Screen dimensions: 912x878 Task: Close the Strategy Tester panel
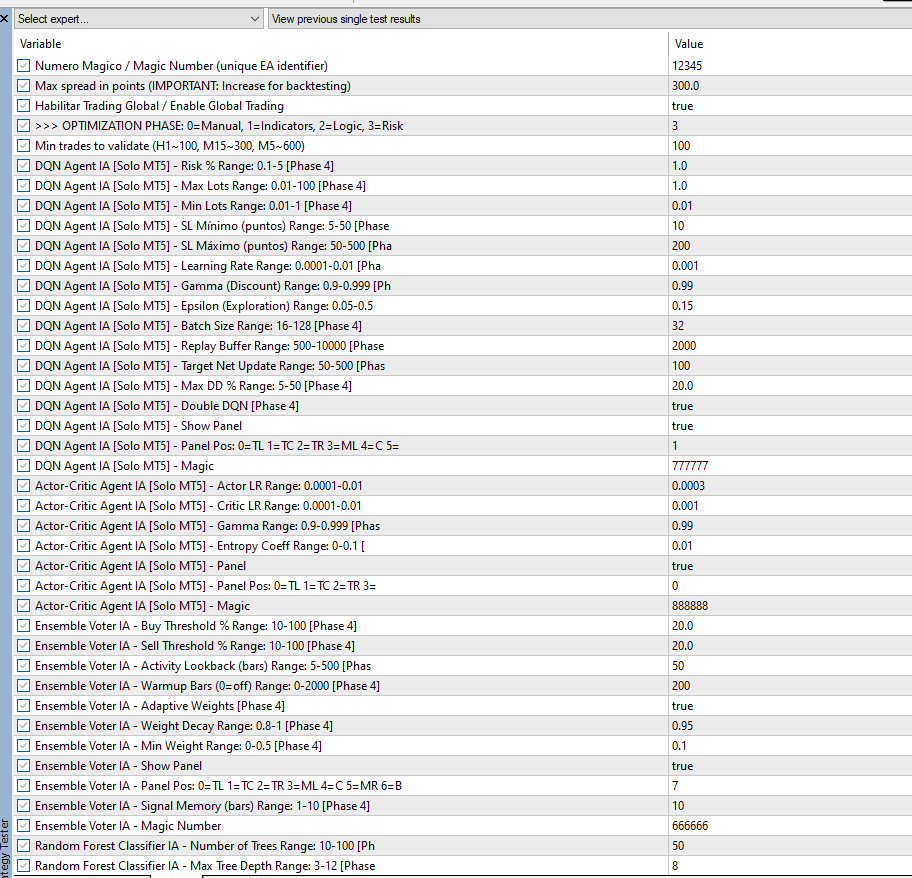[5, 18]
